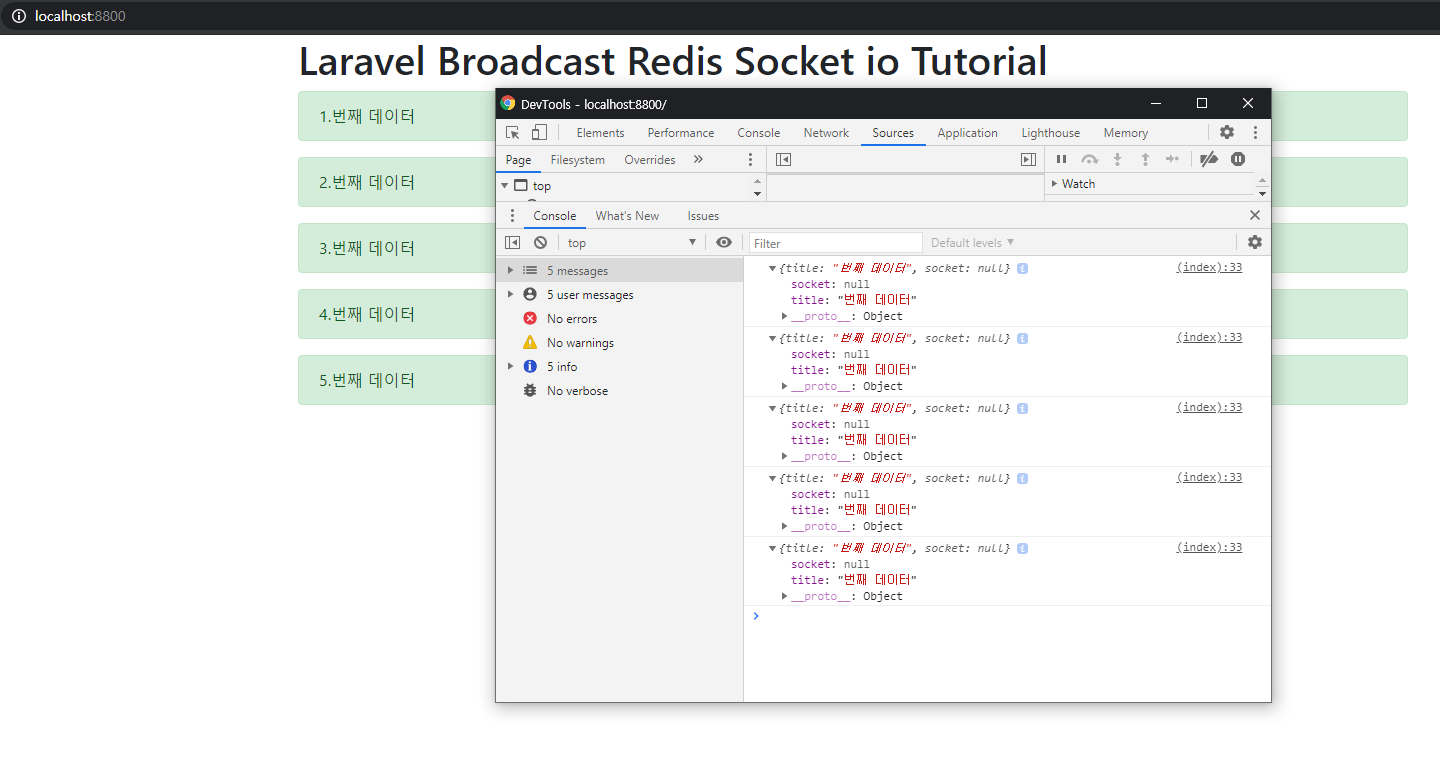Viewport: 1440px width, 775px height.
Task: Open the Default levels dropdown
Action: click(x=972, y=242)
